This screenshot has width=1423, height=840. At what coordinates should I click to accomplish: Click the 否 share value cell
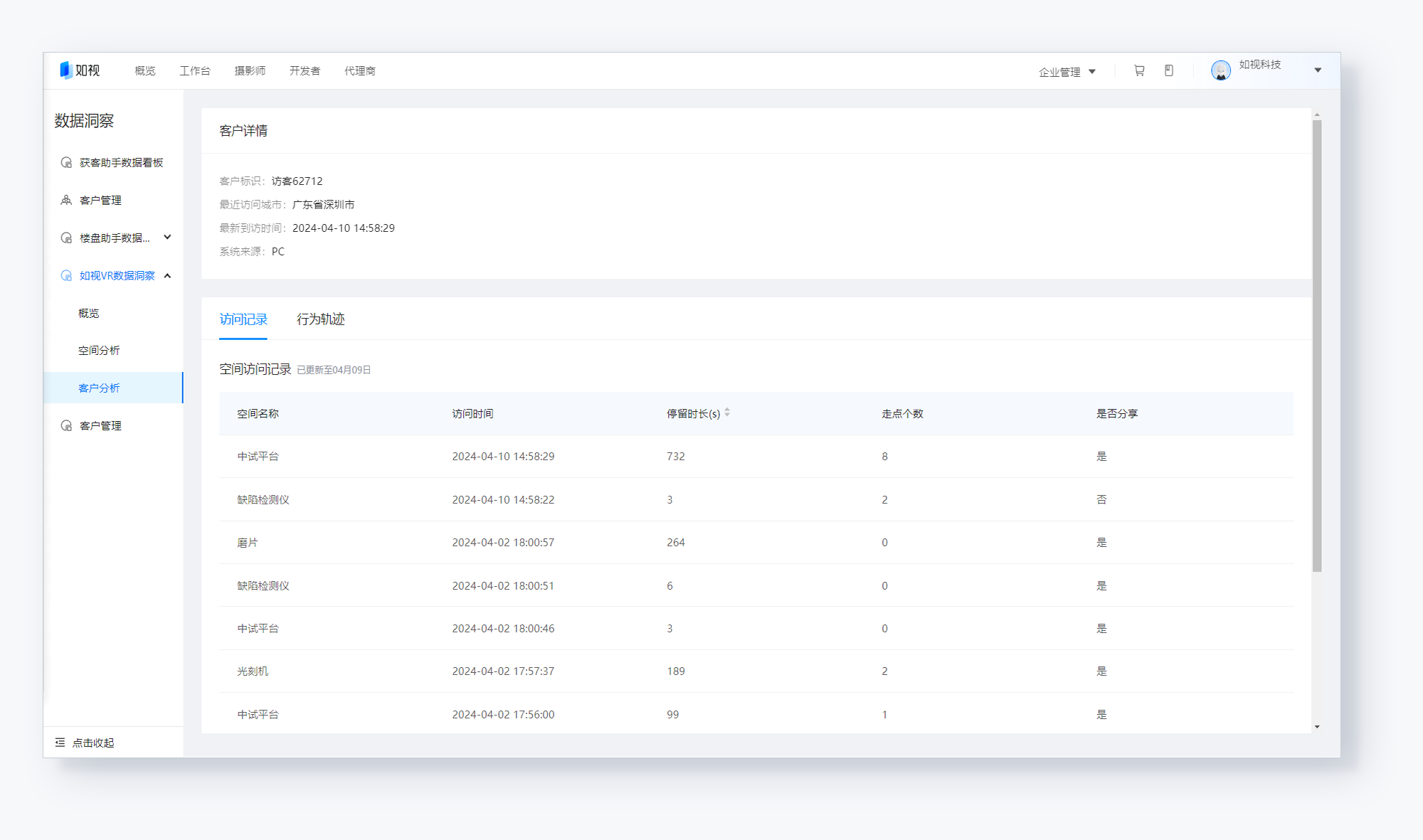tap(1101, 499)
